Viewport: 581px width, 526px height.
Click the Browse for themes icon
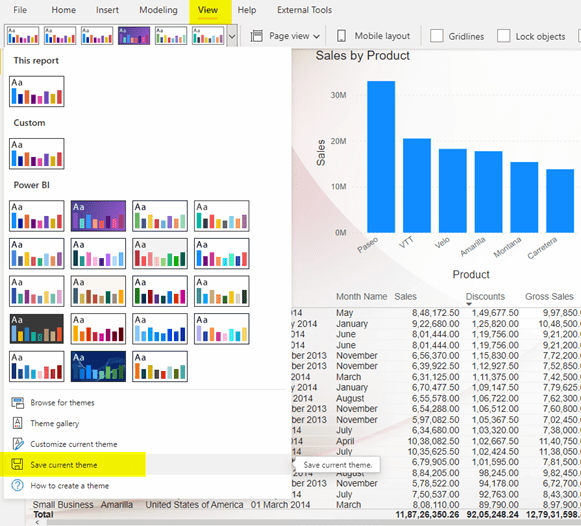coord(17,403)
